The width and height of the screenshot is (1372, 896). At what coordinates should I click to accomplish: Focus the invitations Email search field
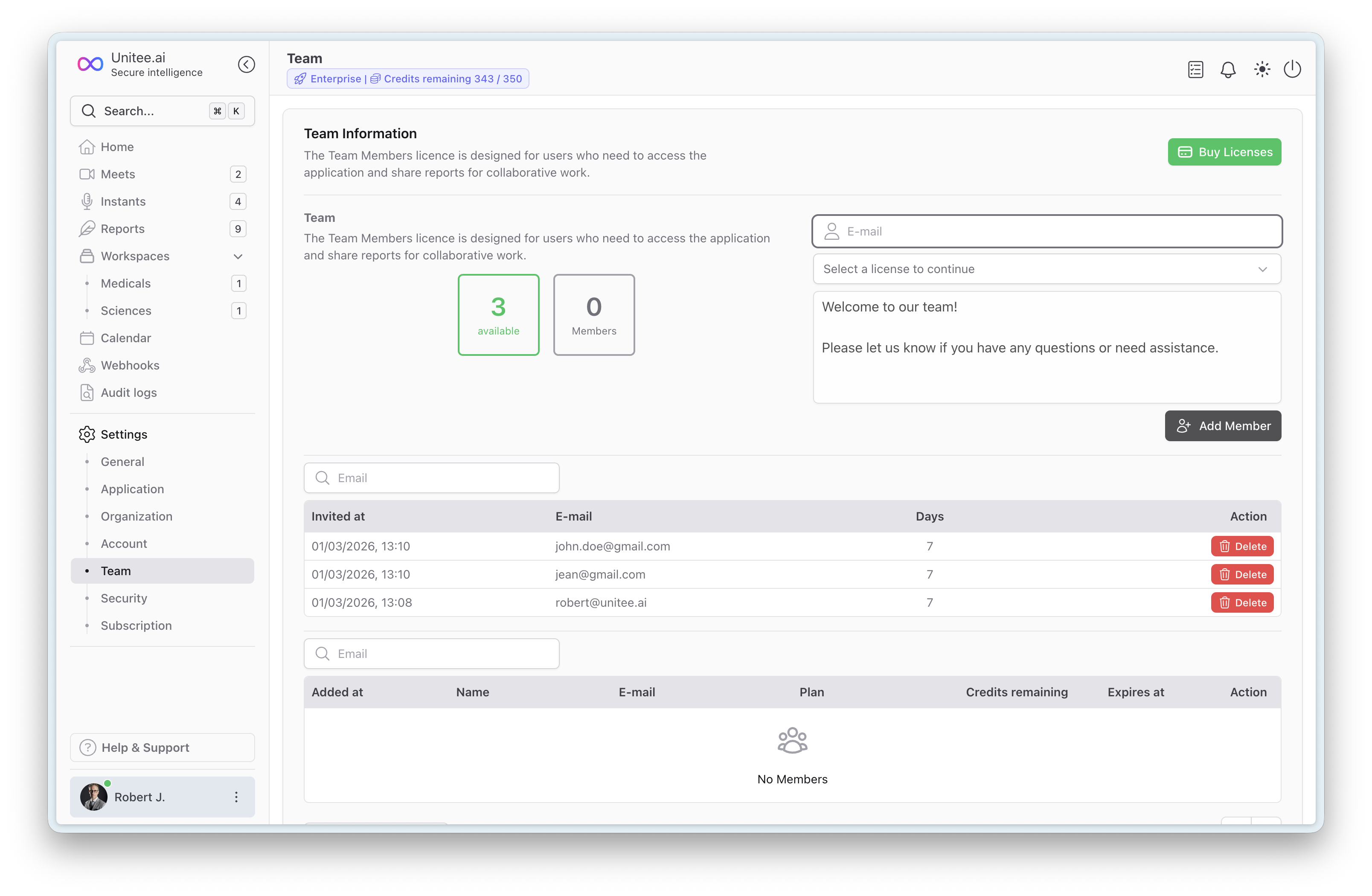(x=431, y=478)
